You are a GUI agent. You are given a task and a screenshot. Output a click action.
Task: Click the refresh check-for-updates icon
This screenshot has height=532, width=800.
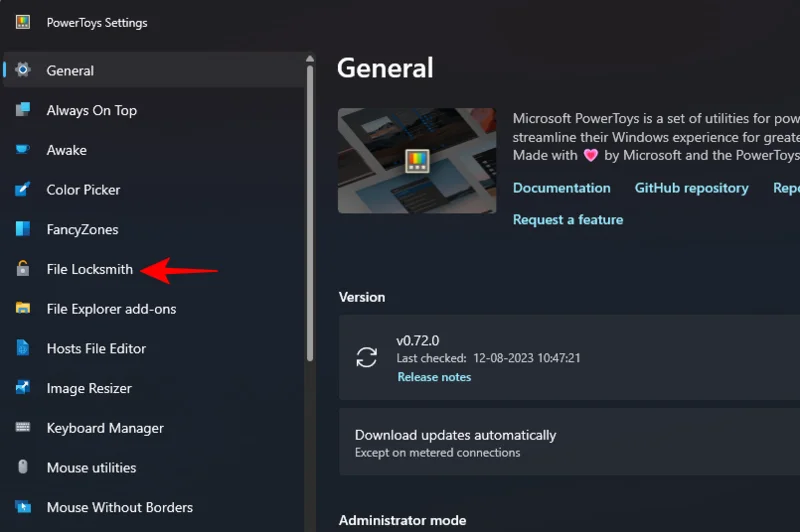[x=366, y=357]
